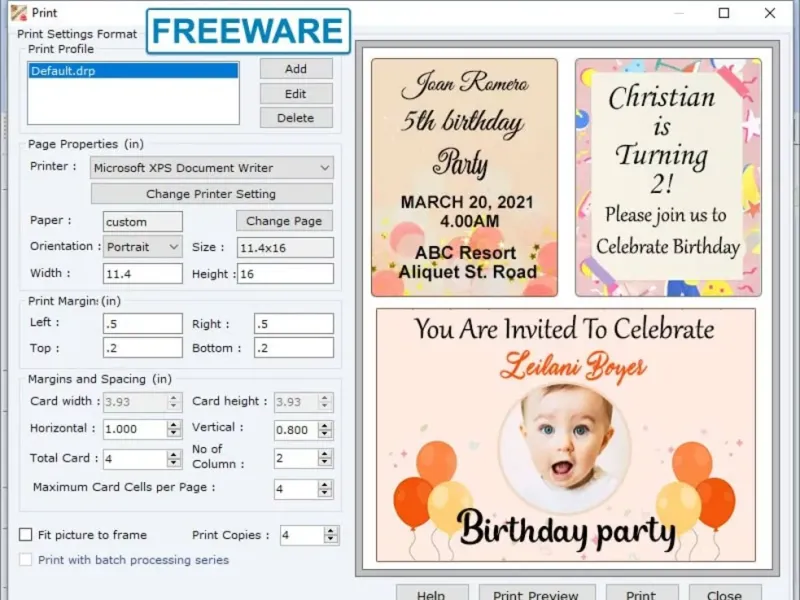Click the Edit profile button
Screen dimensions: 800x600
tap(296, 94)
